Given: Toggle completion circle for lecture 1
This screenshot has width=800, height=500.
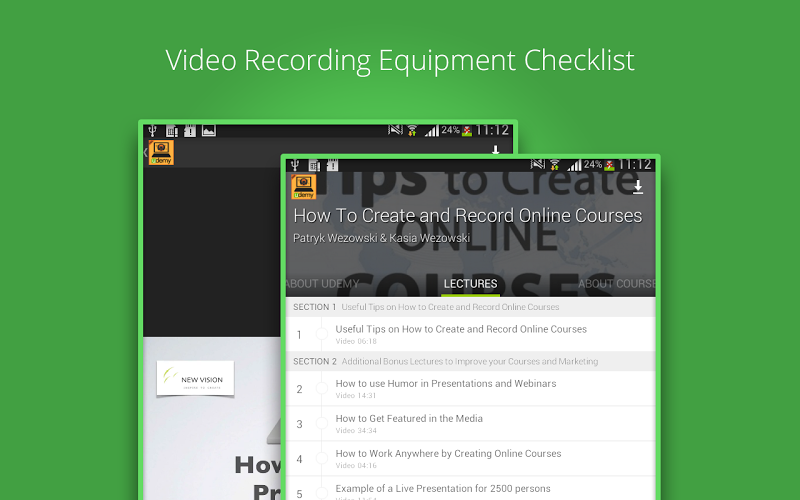Looking at the screenshot, I should coord(322,334).
